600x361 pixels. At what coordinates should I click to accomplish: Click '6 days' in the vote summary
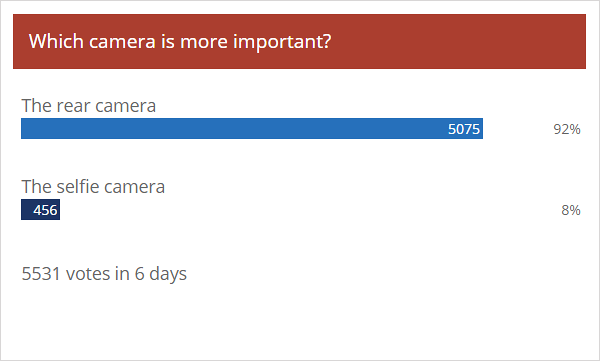161,274
